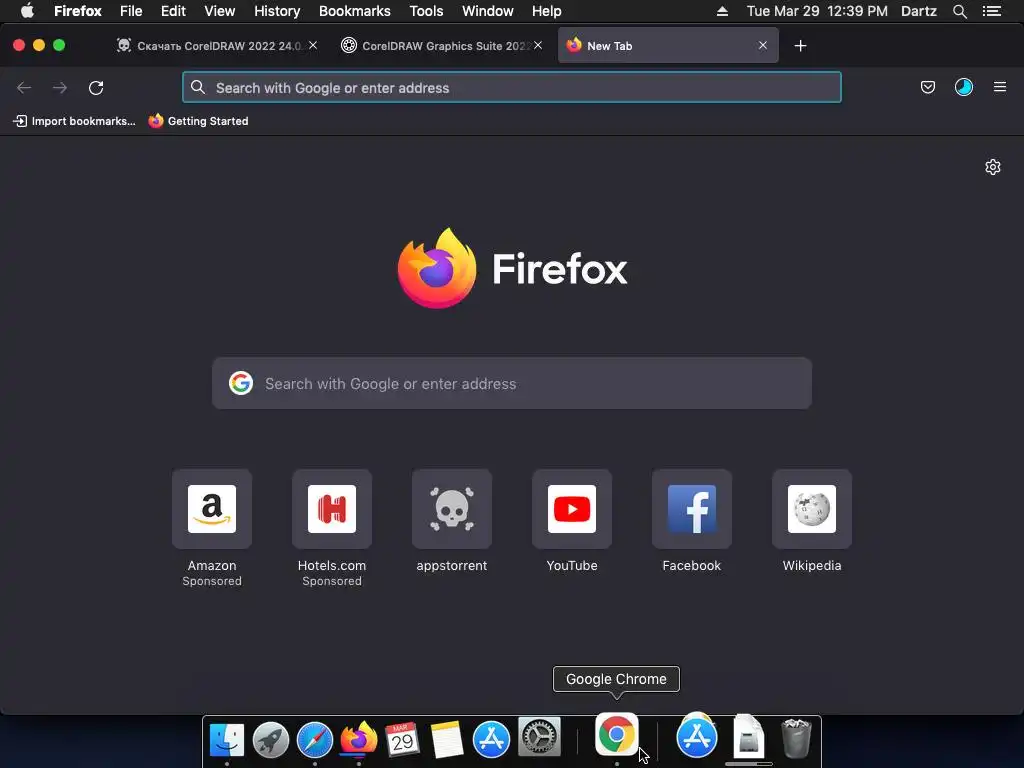
Task: Launch Google Chrome from the dock
Action: [616, 734]
